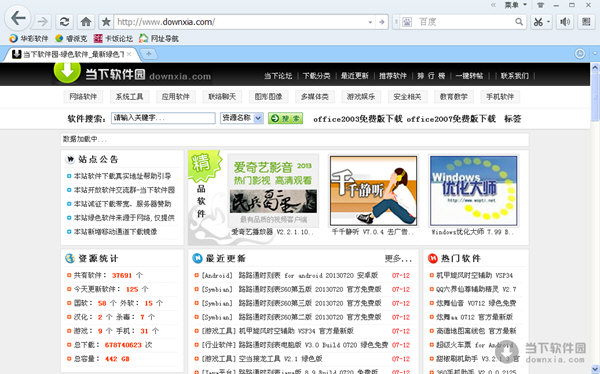Expand the address bar history dropdown
The height and width of the screenshot is (374, 600).
370,22
